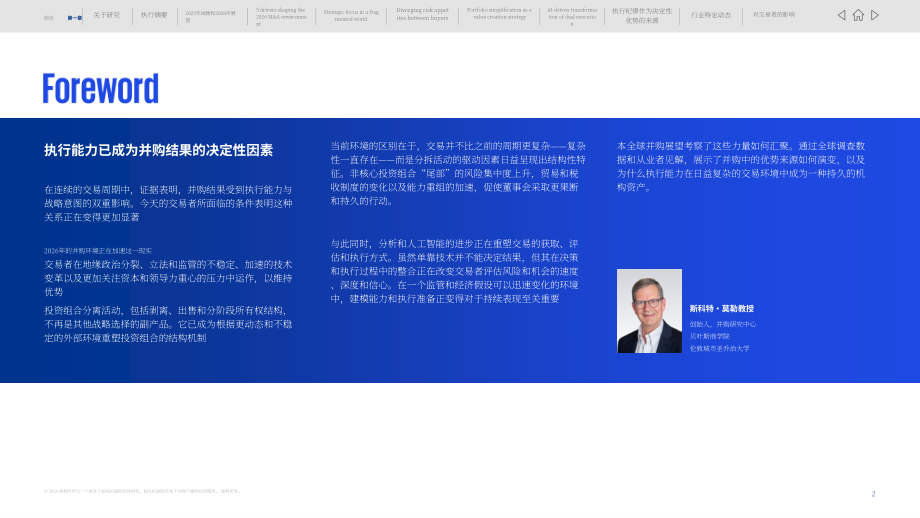Open the 关于研究 tab
The width and height of the screenshot is (920, 518).
click(106, 15)
